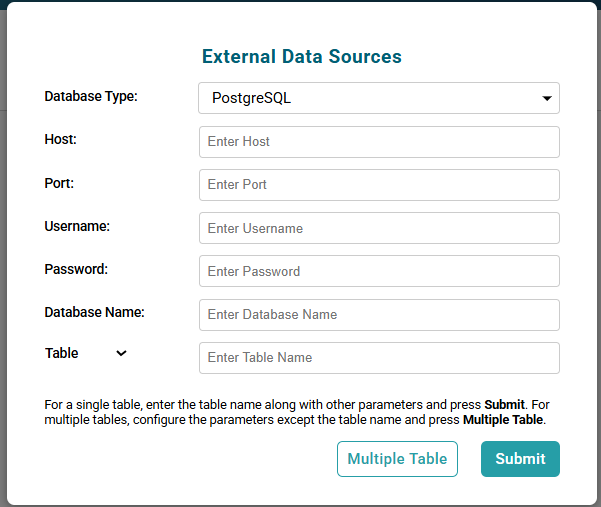Screen dimensions: 601x507
Task: Click into the Enter Port field
Action: point(379,185)
